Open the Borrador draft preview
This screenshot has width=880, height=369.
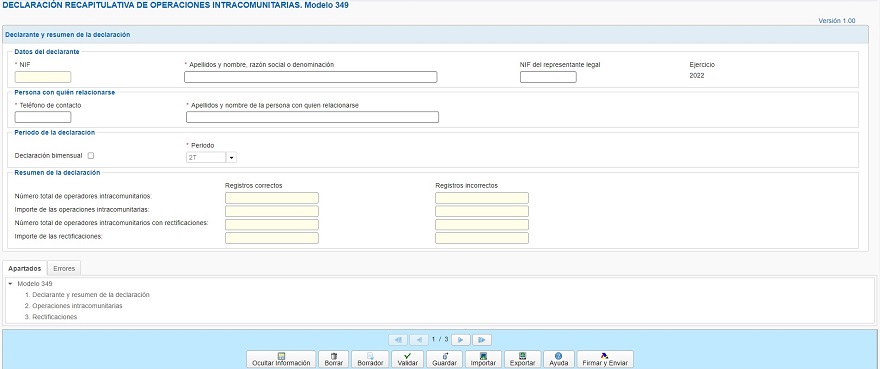pyautogui.click(x=370, y=359)
